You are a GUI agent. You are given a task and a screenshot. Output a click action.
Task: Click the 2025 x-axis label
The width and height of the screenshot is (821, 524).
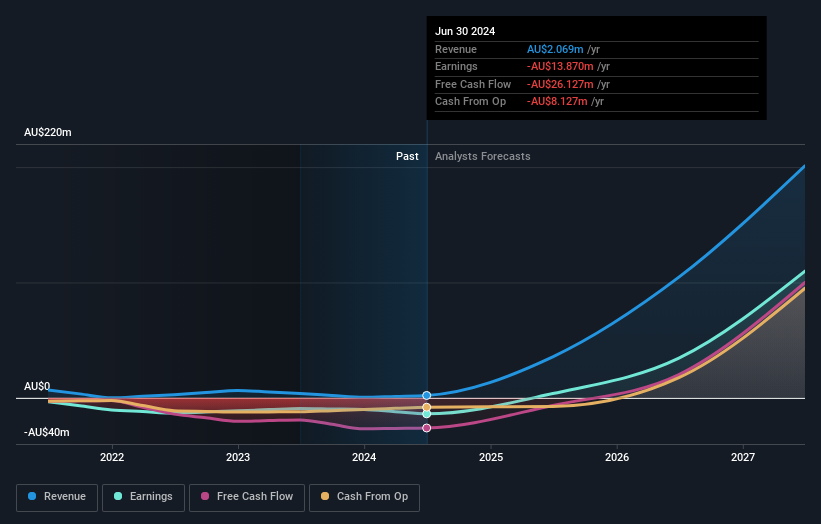tap(491, 458)
